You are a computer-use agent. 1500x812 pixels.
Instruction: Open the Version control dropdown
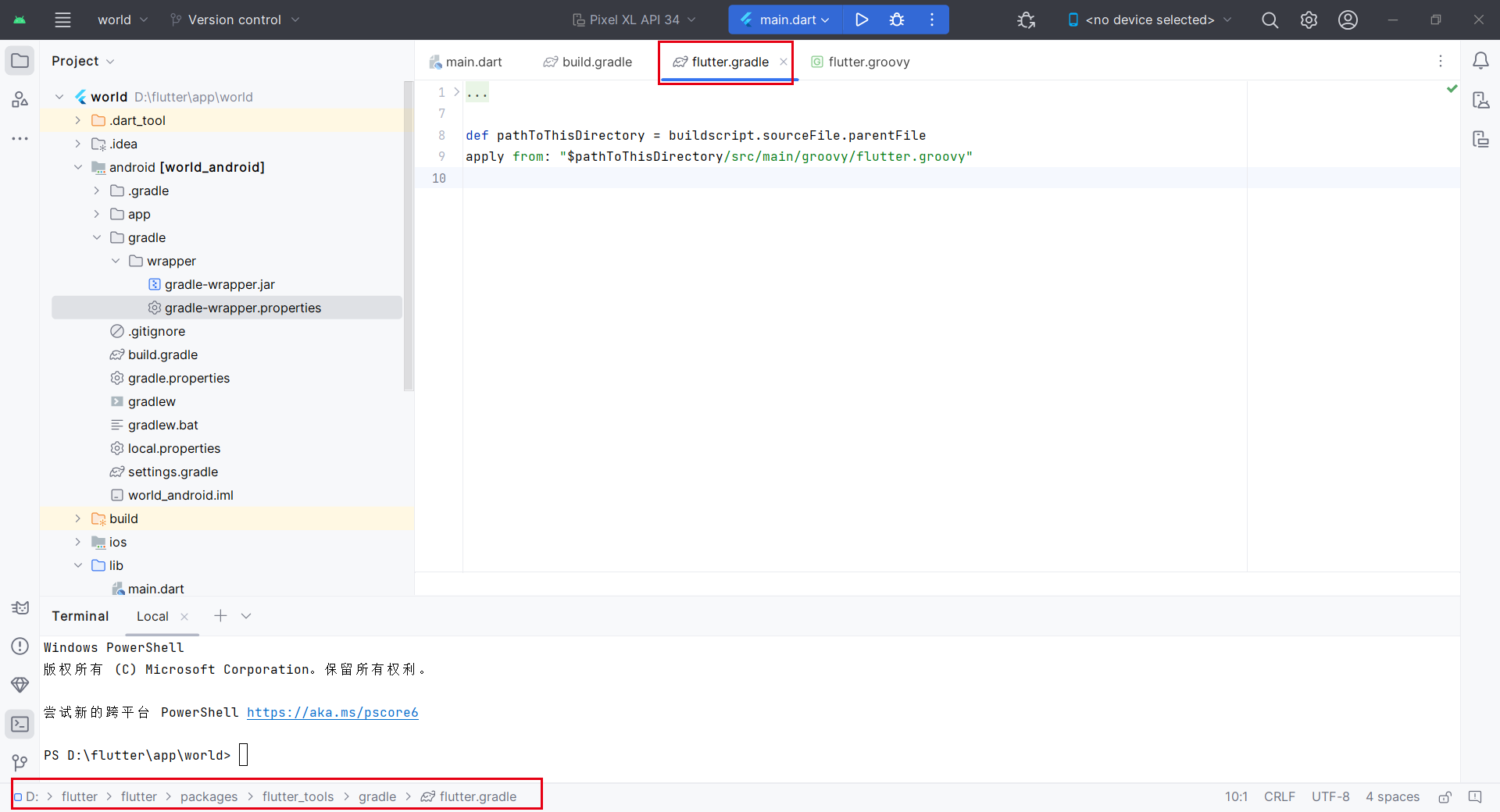click(235, 20)
